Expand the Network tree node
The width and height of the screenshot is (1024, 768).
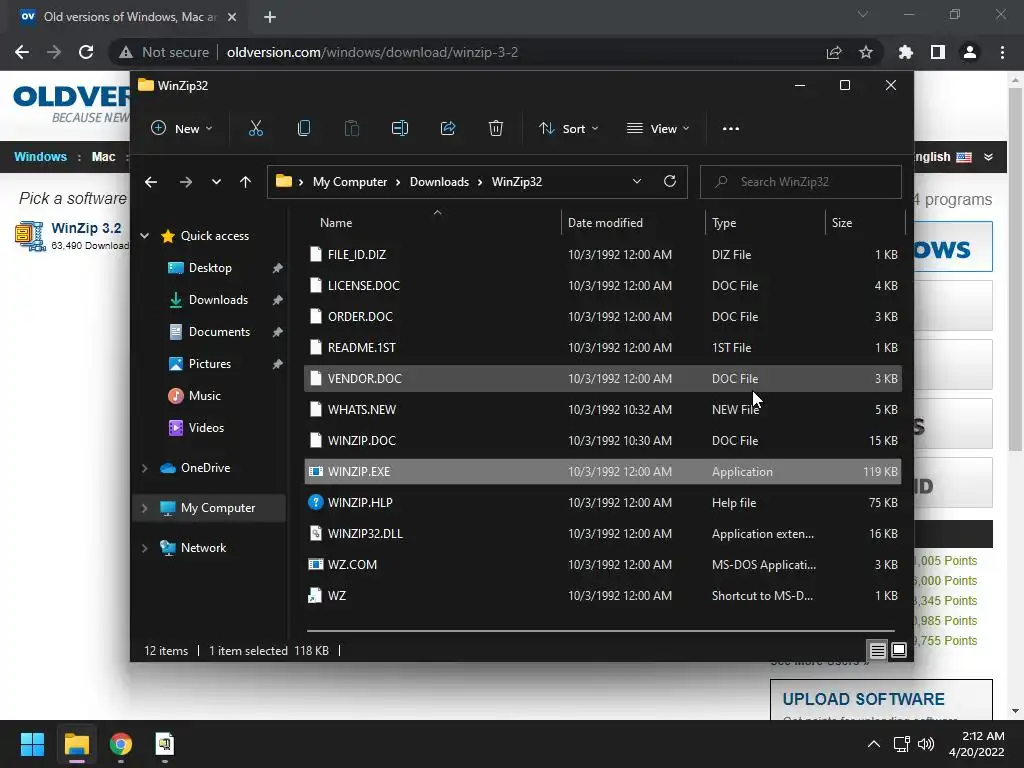tap(145, 548)
